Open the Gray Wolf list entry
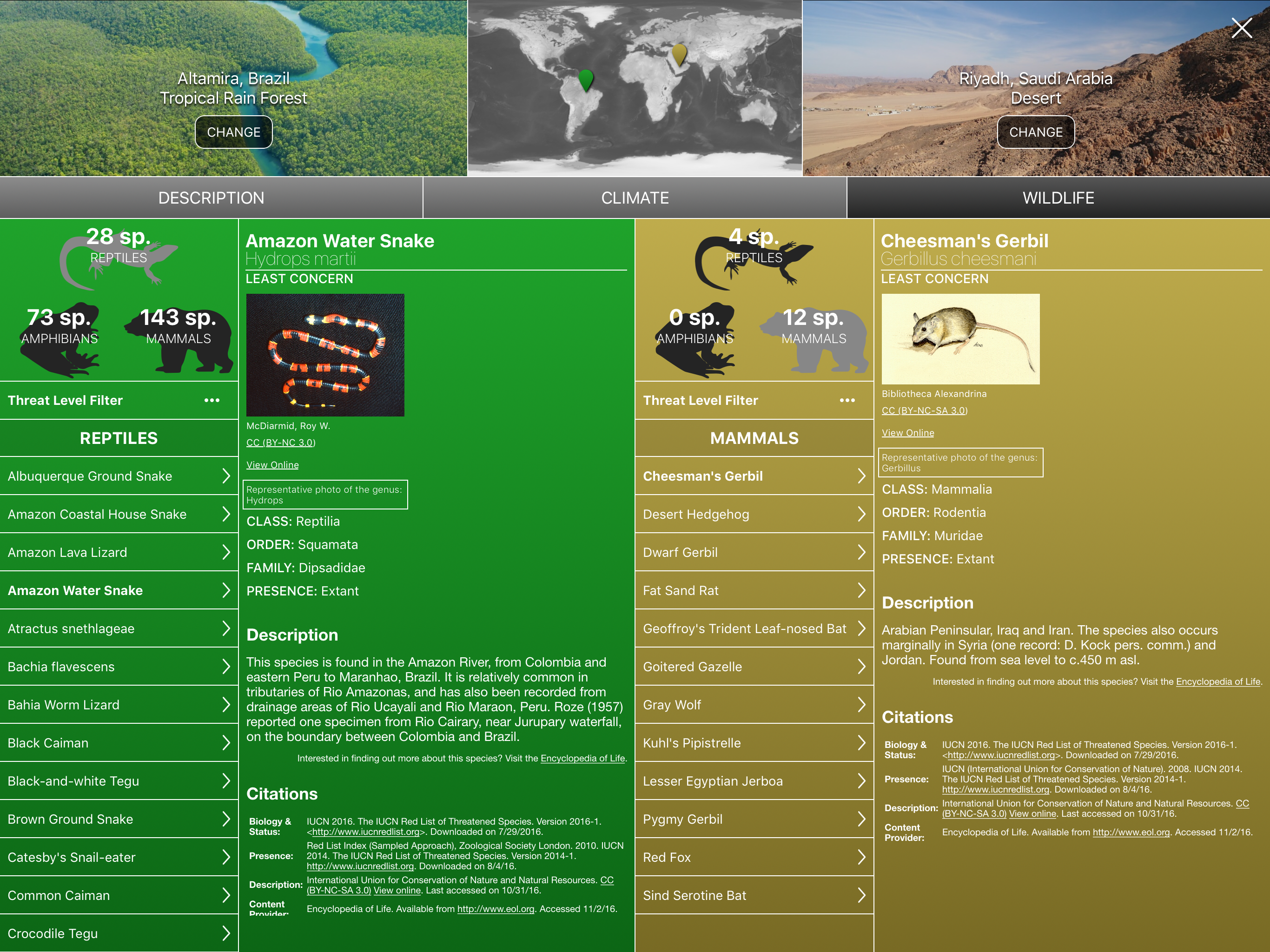The height and width of the screenshot is (952, 1270). click(x=754, y=705)
